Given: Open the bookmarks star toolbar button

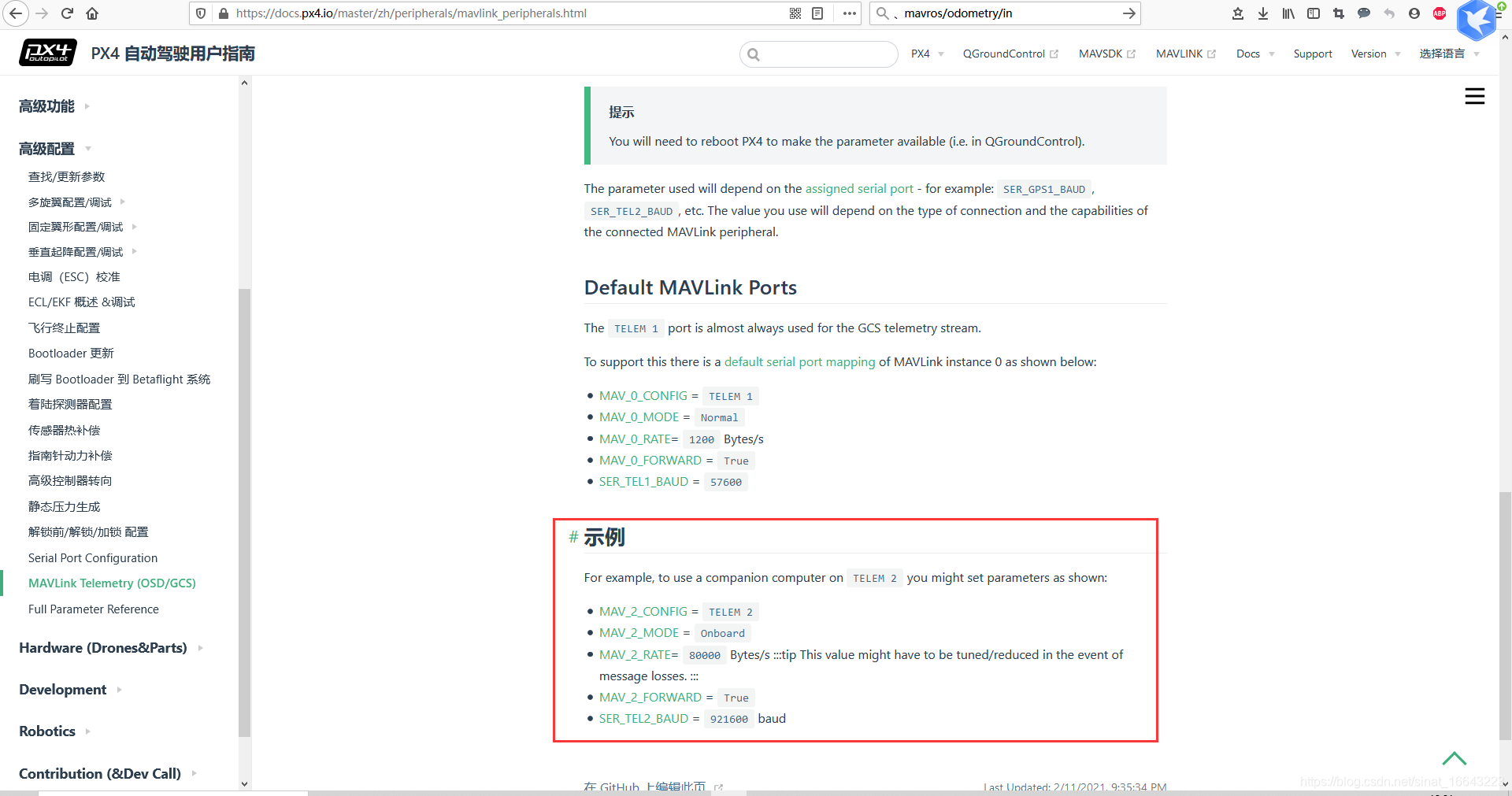Looking at the screenshot, I should click(x=1238, y=13).
